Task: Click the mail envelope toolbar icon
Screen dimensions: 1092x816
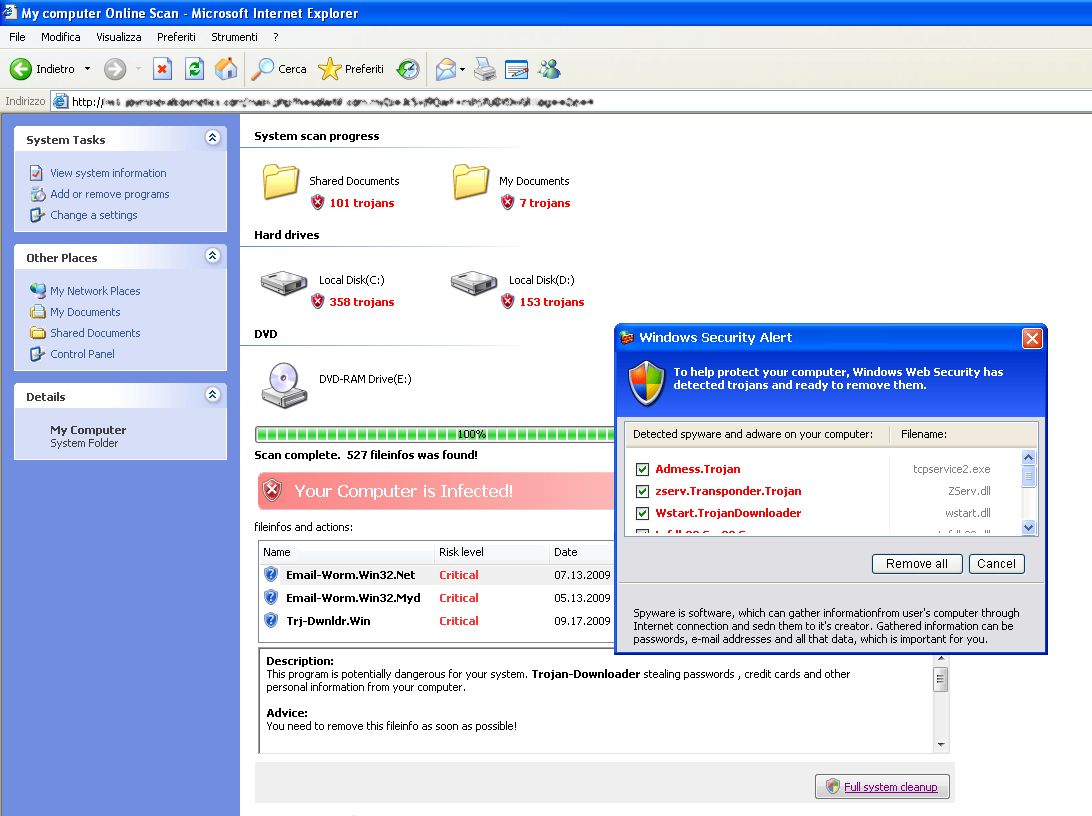Action: point(446,69)
